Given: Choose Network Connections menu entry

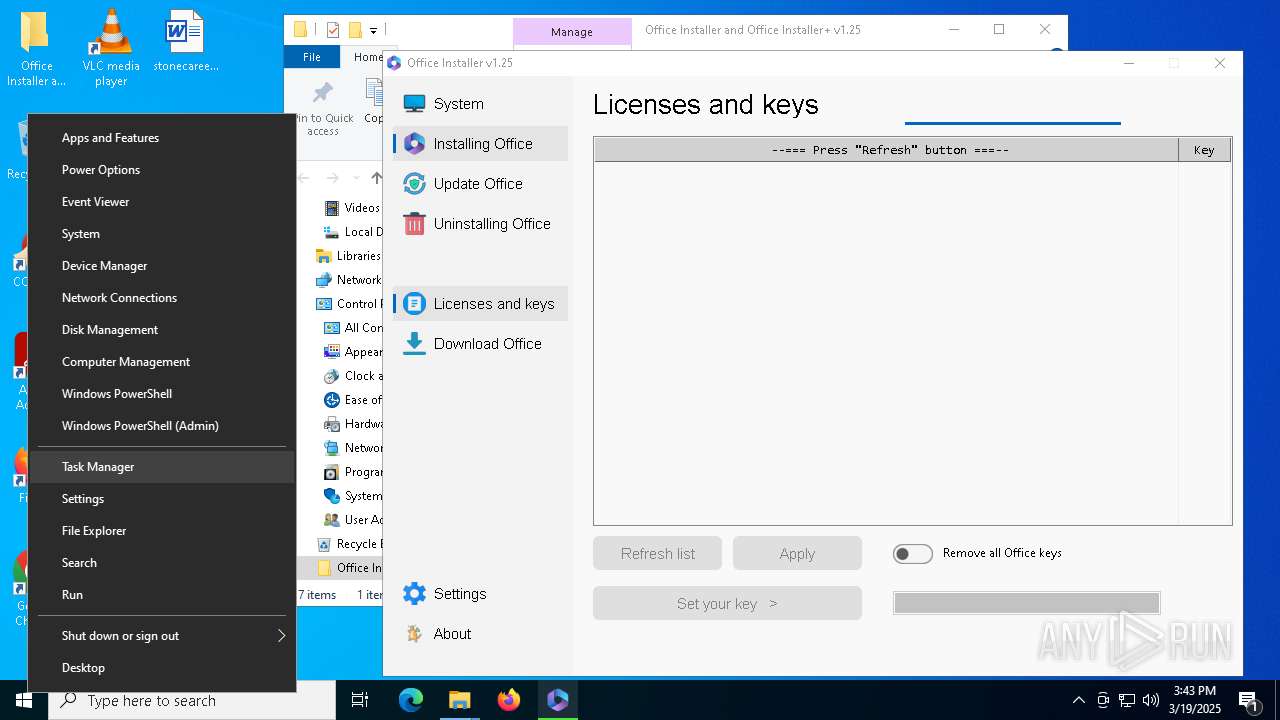Looking at the screenshot, I should click(162, 298).
